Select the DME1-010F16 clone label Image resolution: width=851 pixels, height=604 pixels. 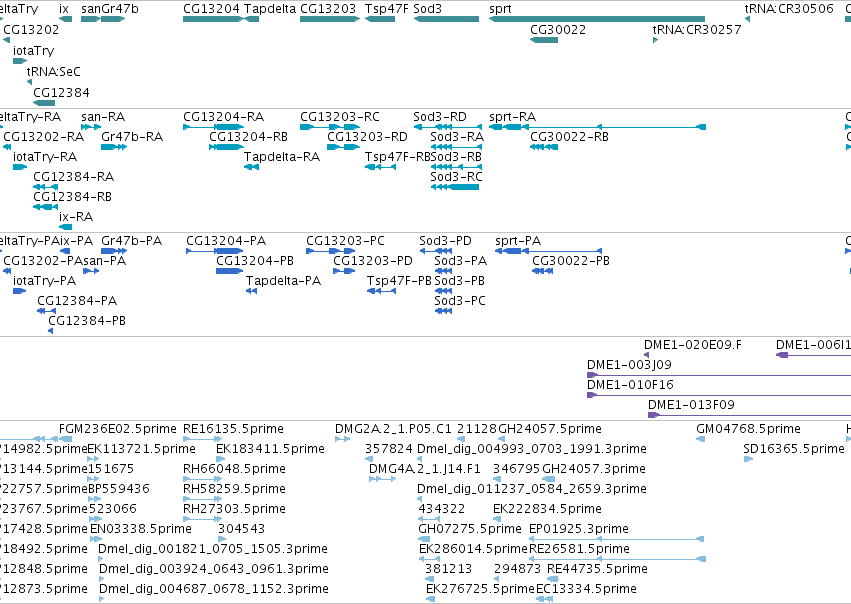(x=630, y=385)
